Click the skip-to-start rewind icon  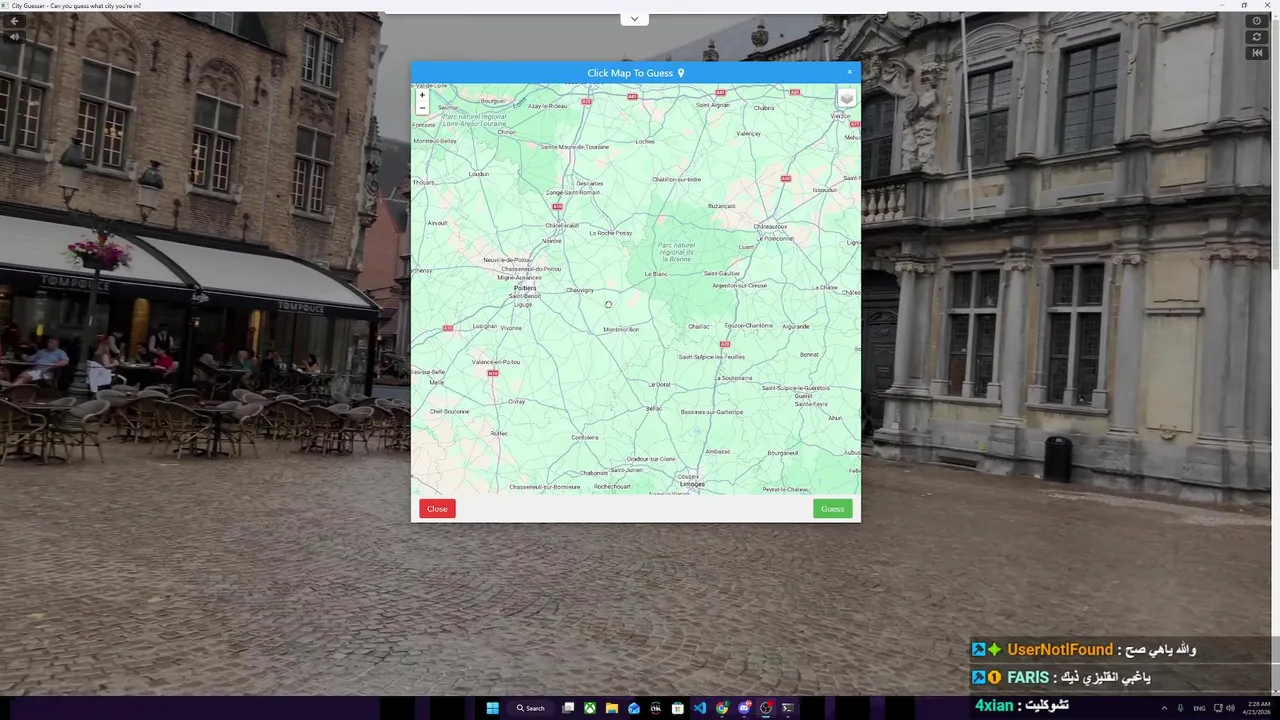1257,53
